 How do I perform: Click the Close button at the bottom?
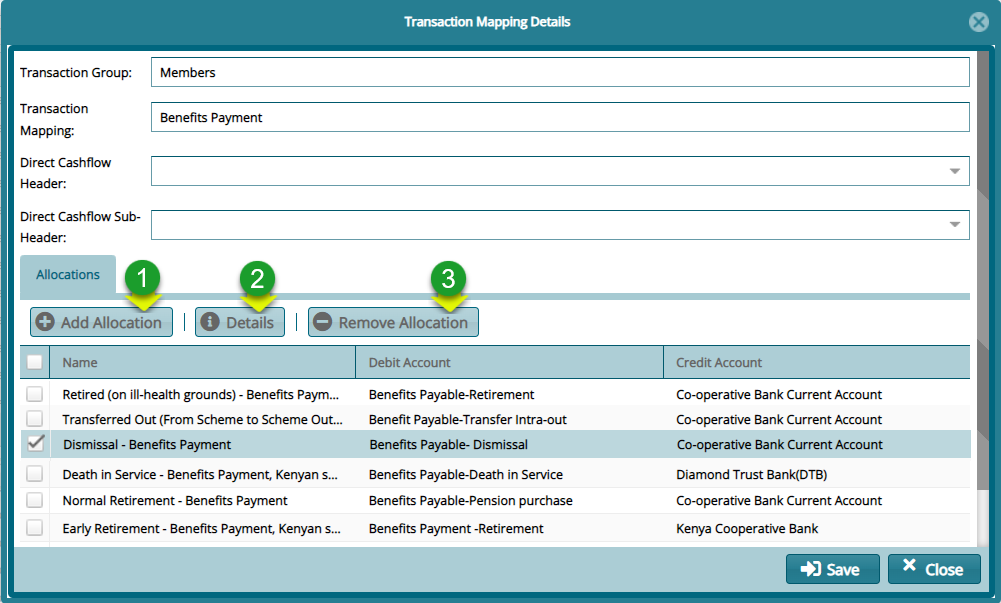(x=934, y=569)
